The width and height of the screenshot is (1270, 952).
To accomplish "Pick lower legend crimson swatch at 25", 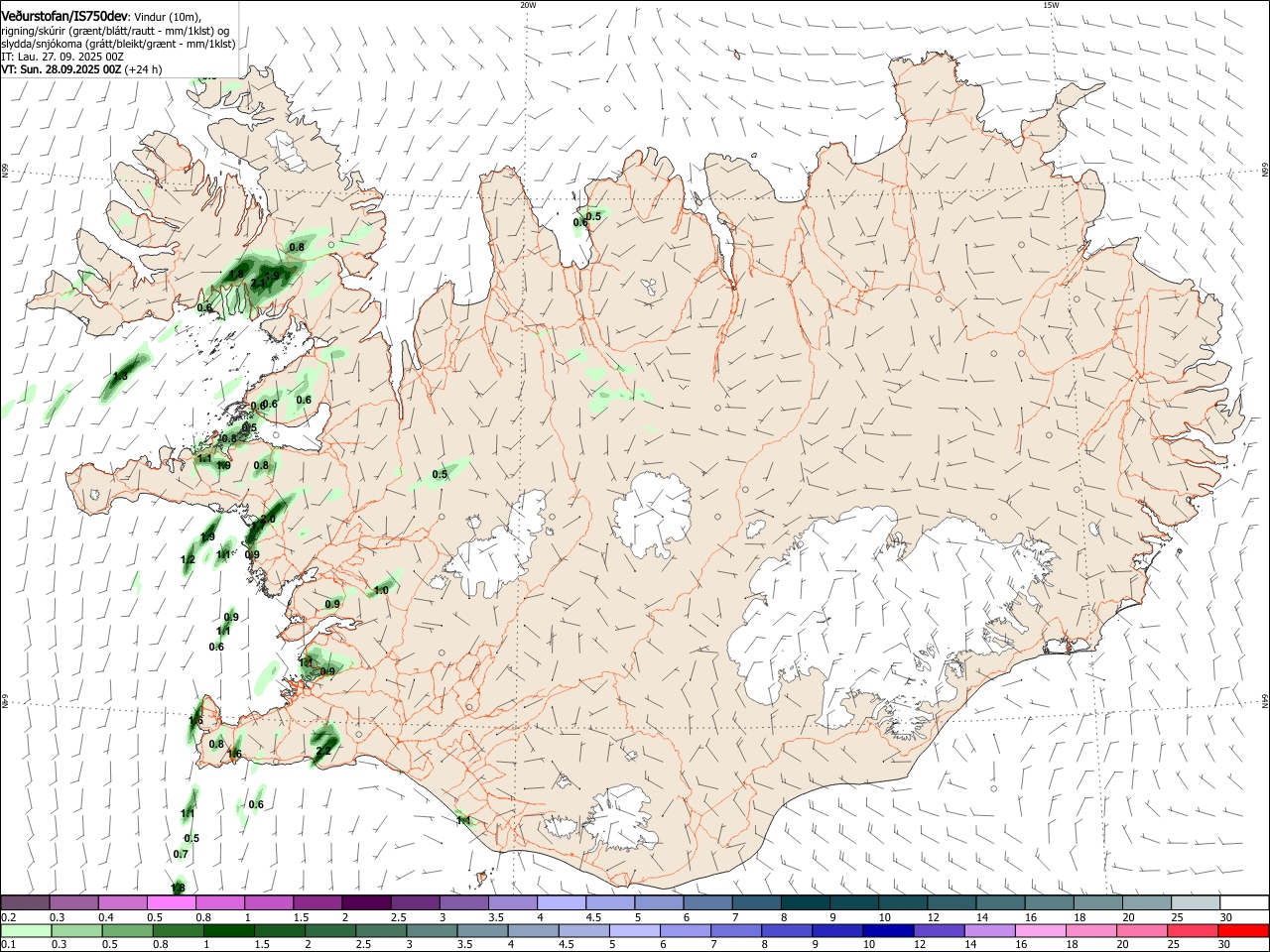I will (x=1191, y=930).
